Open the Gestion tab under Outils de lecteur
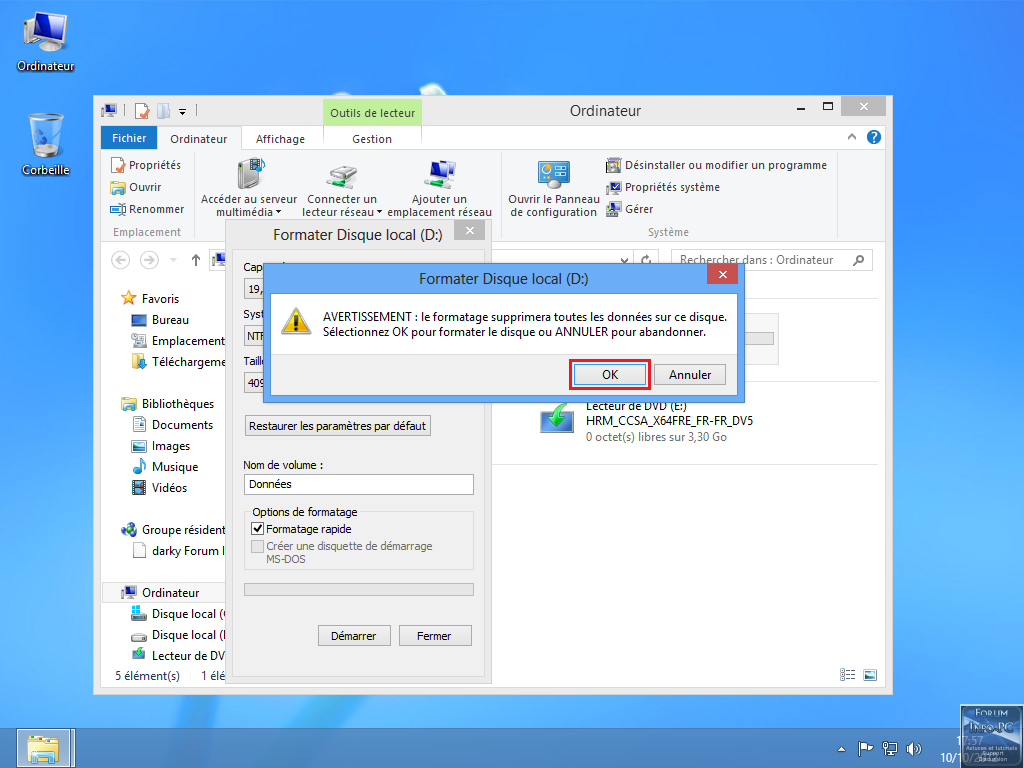 [x=372, y=139]
